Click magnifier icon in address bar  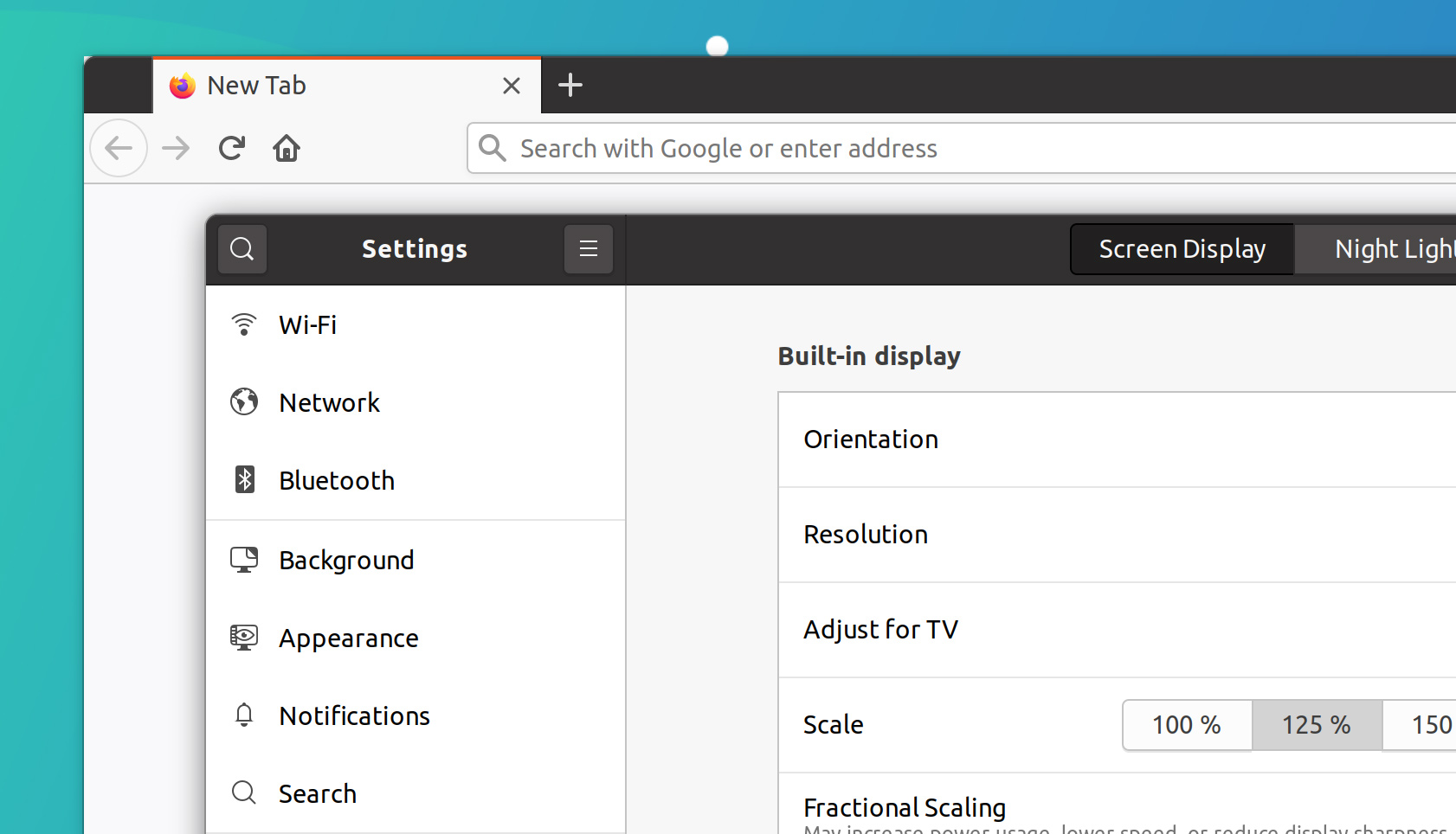click(493, 148)
